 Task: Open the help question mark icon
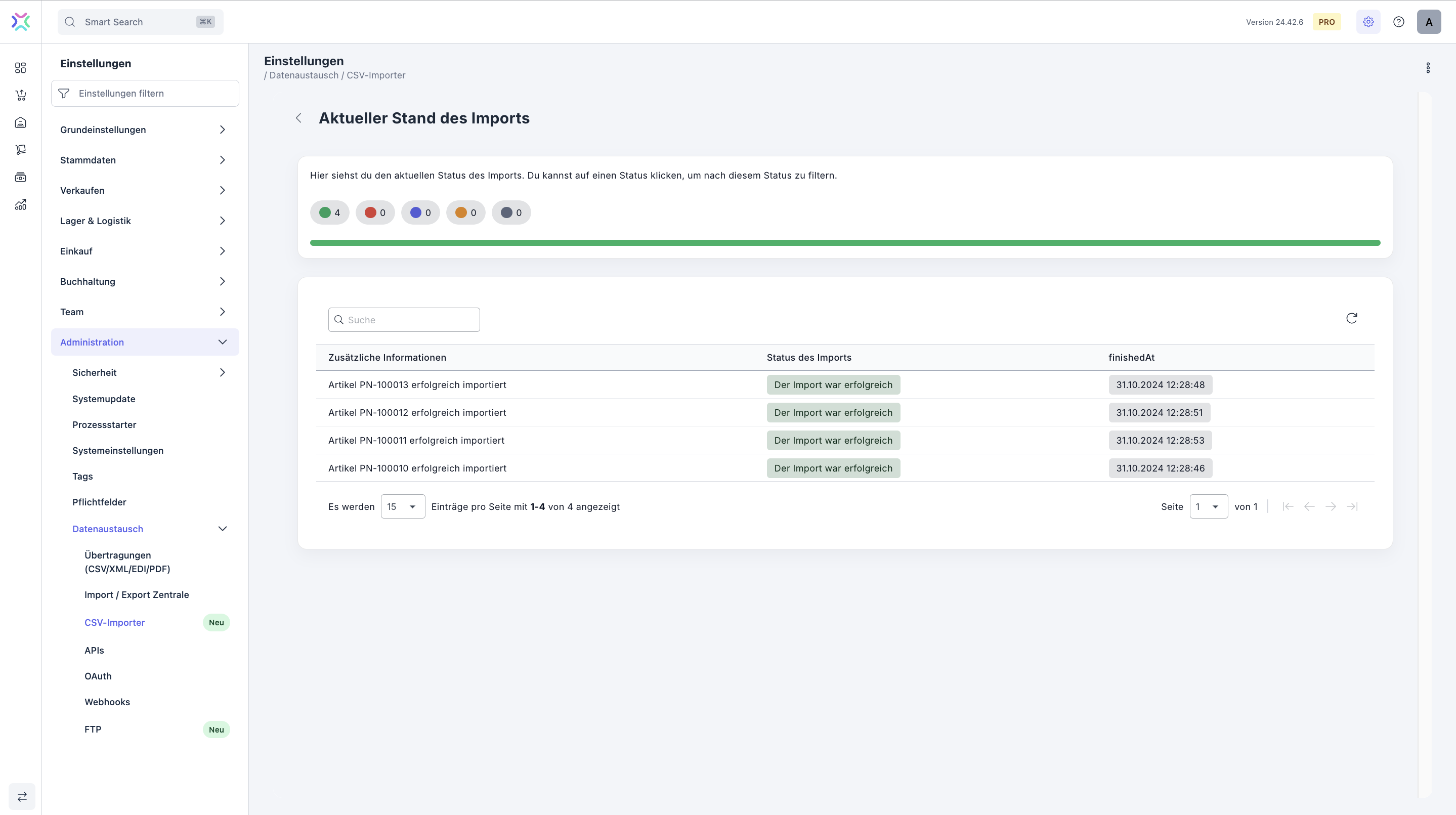click(1398, 22)
